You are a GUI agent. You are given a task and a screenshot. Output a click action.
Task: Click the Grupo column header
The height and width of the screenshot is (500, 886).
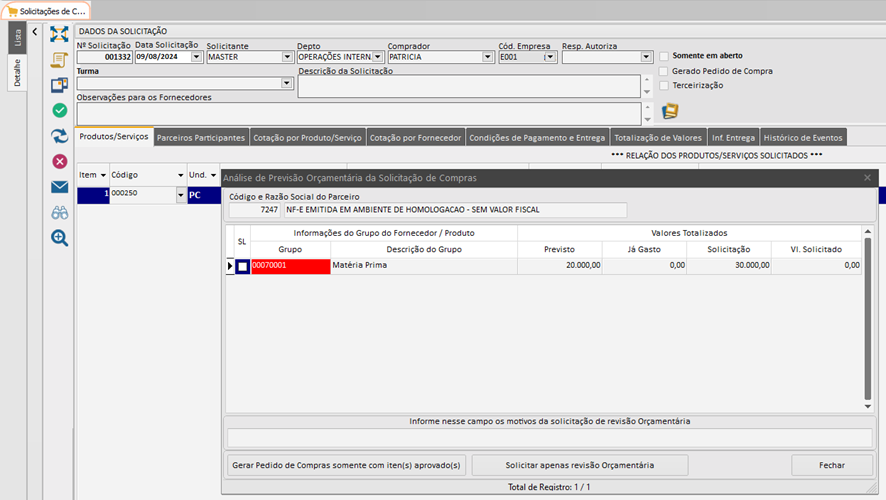[x=290, y=249]
